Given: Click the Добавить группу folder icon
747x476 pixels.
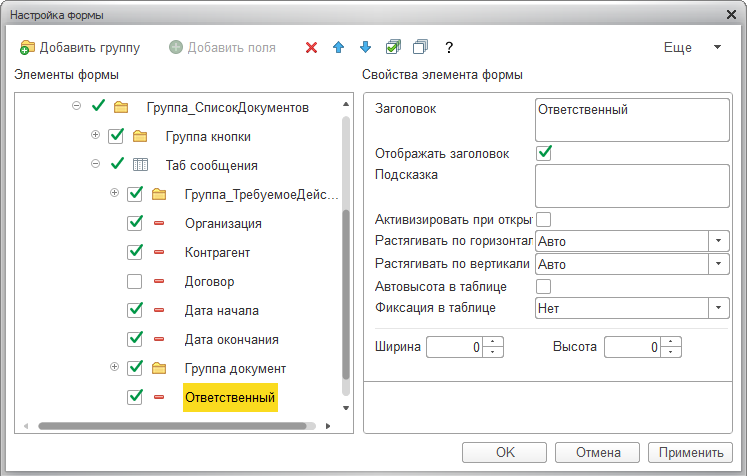Looking at the screenshot, I should (x=27, y=48).
